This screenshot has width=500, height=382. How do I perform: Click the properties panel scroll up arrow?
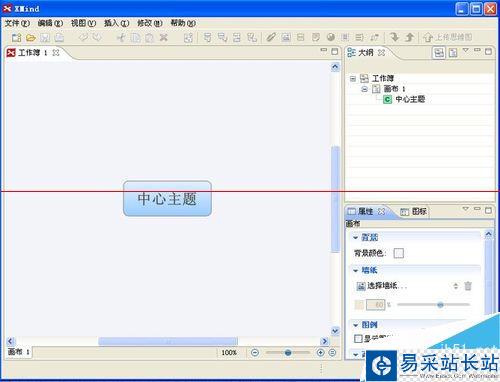pyautogui.click(x=488, y=234)
